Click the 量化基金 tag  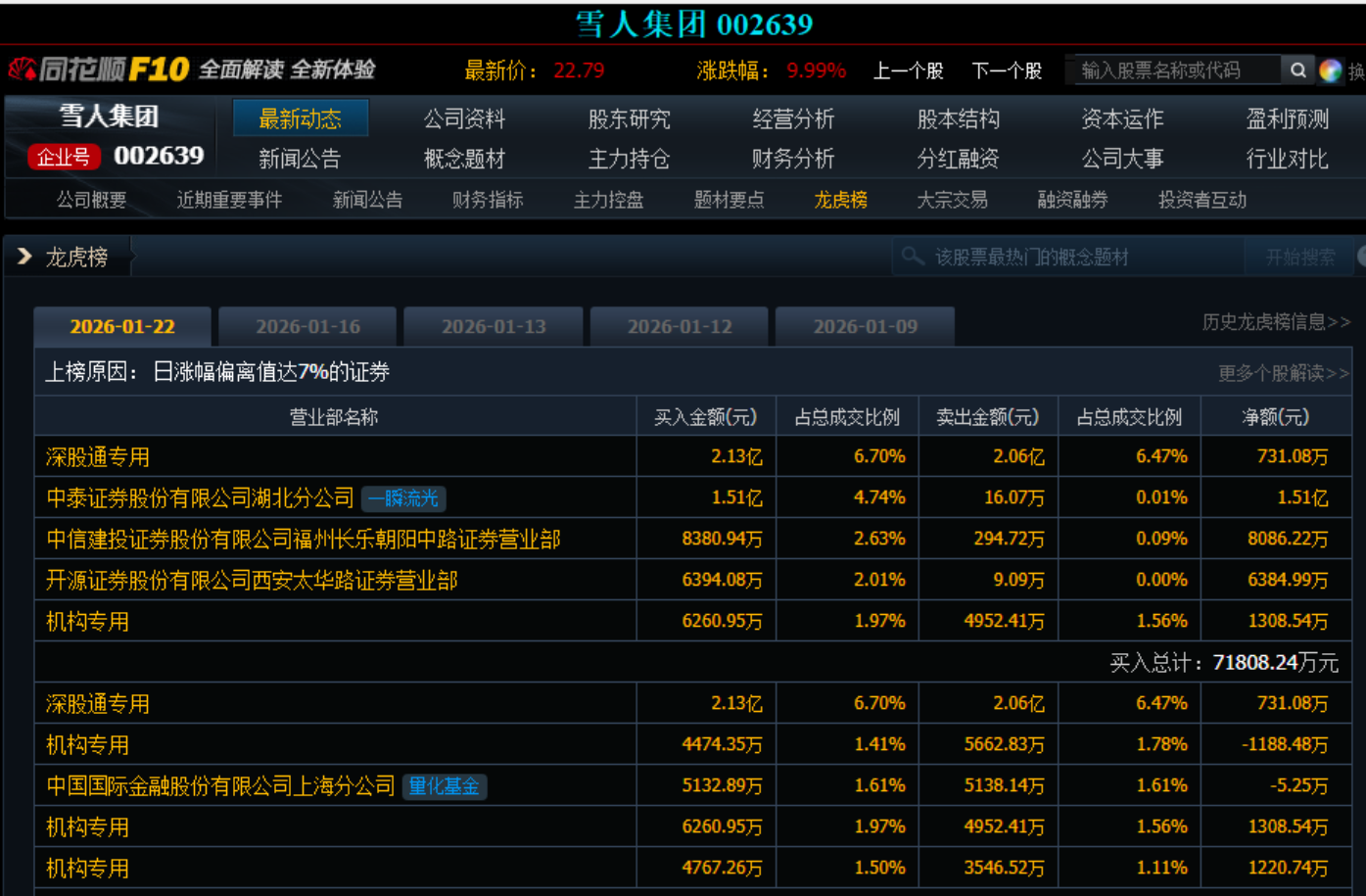(x=445, y=786)
